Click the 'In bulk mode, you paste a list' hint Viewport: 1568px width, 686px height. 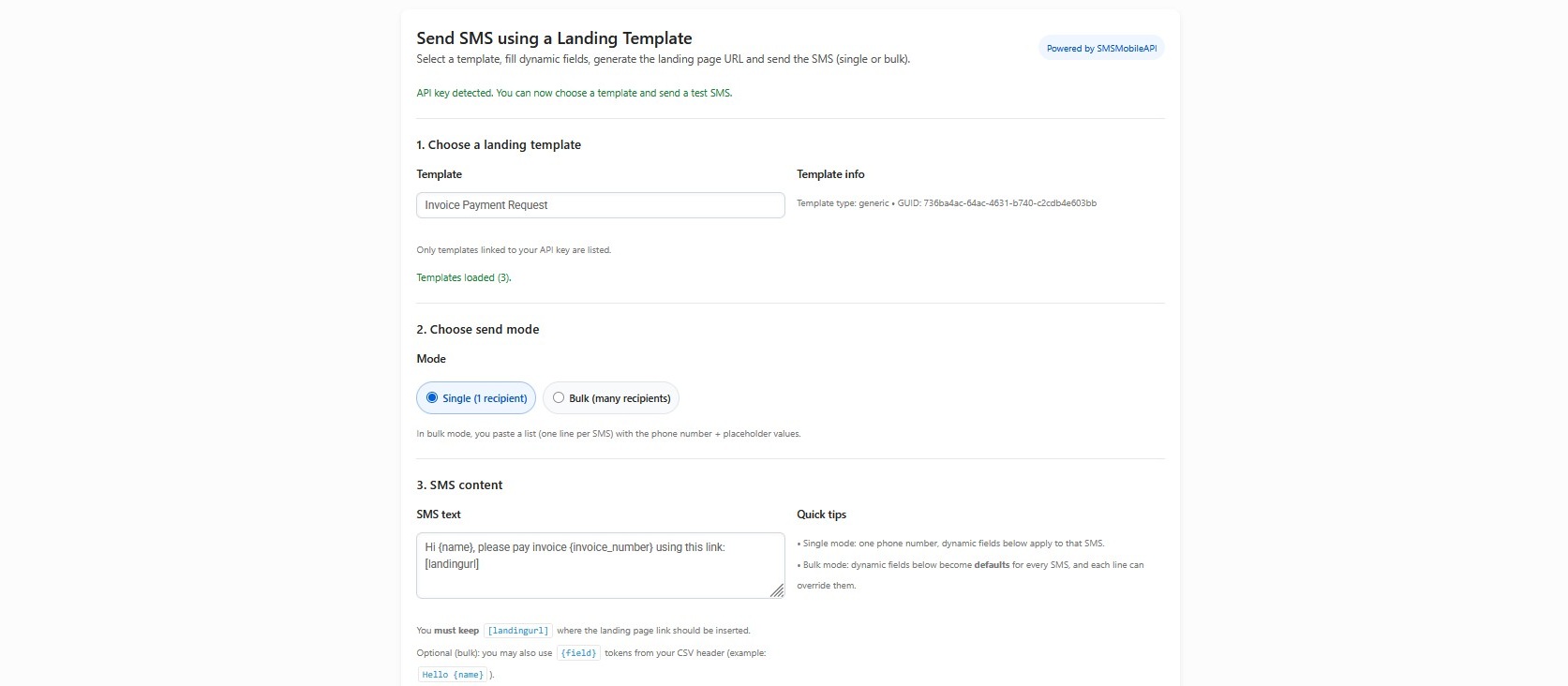click(608, 434)
